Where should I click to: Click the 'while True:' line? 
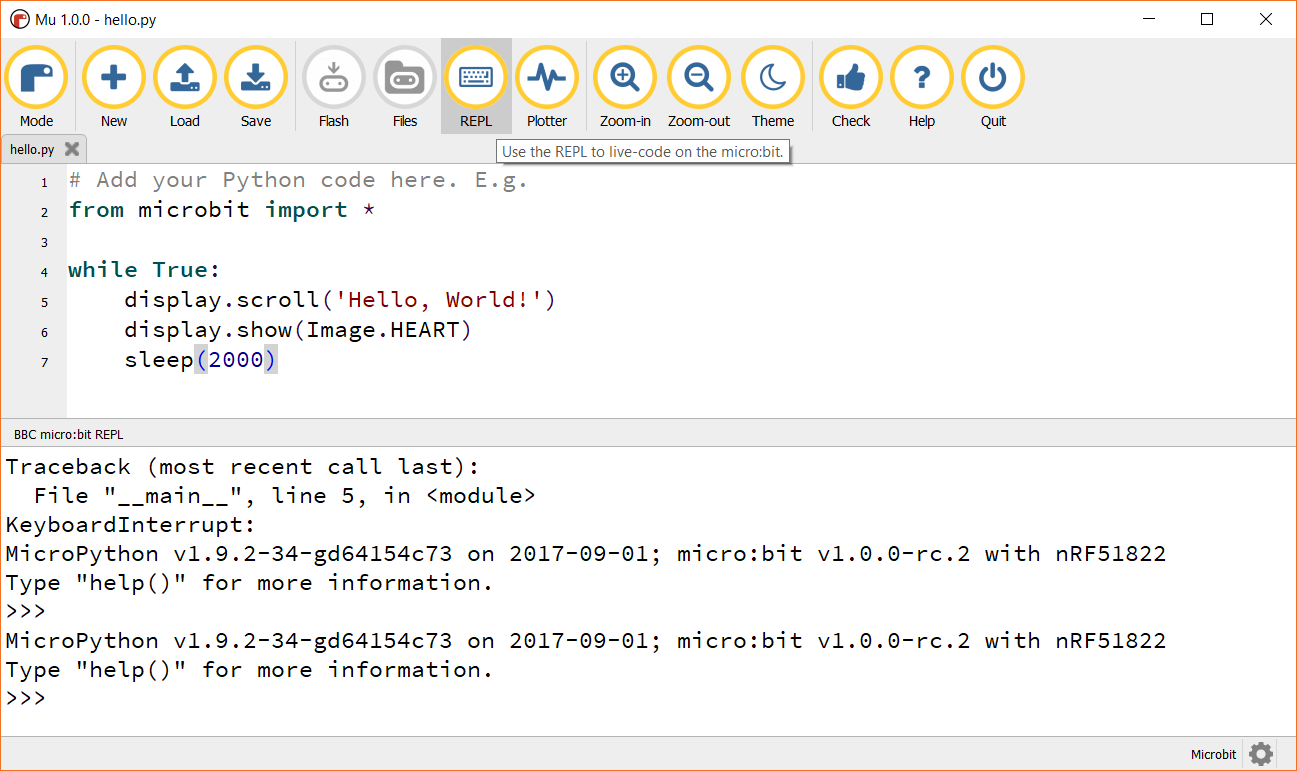coord(144,271)
